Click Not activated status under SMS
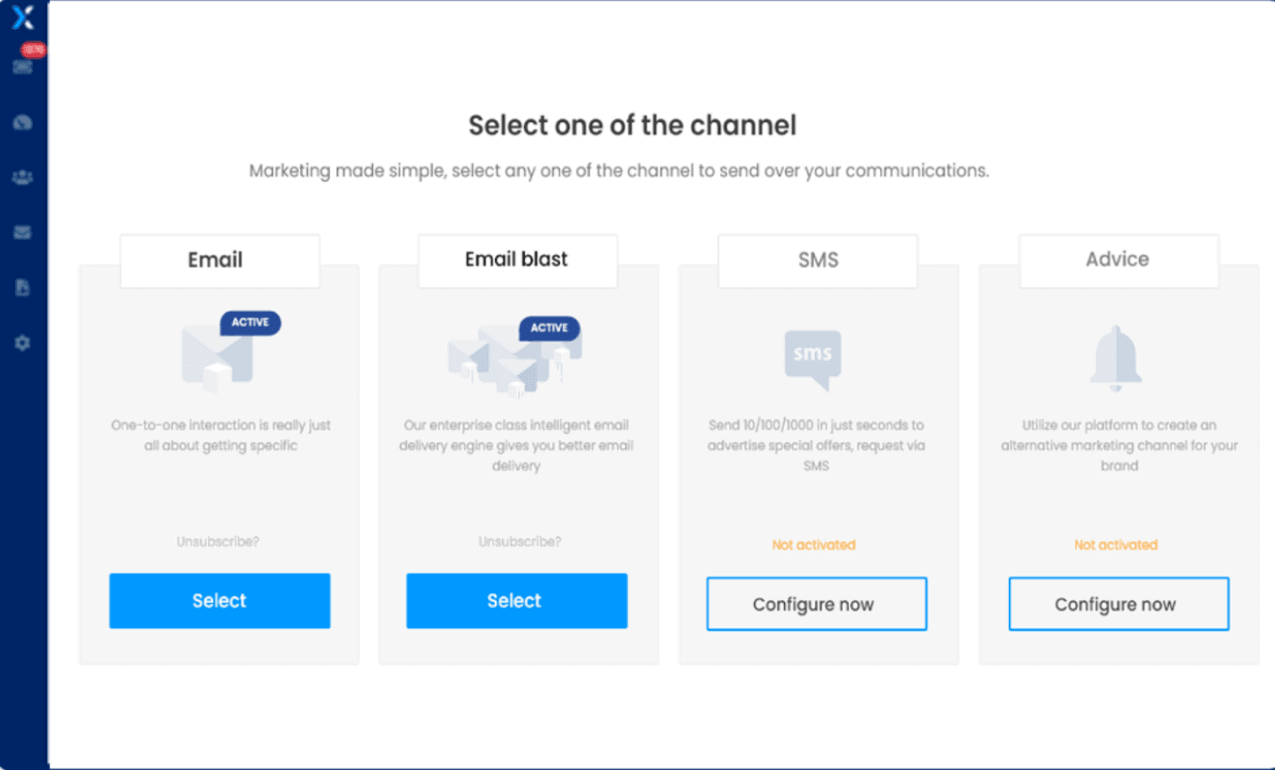 tap(814, 545)
